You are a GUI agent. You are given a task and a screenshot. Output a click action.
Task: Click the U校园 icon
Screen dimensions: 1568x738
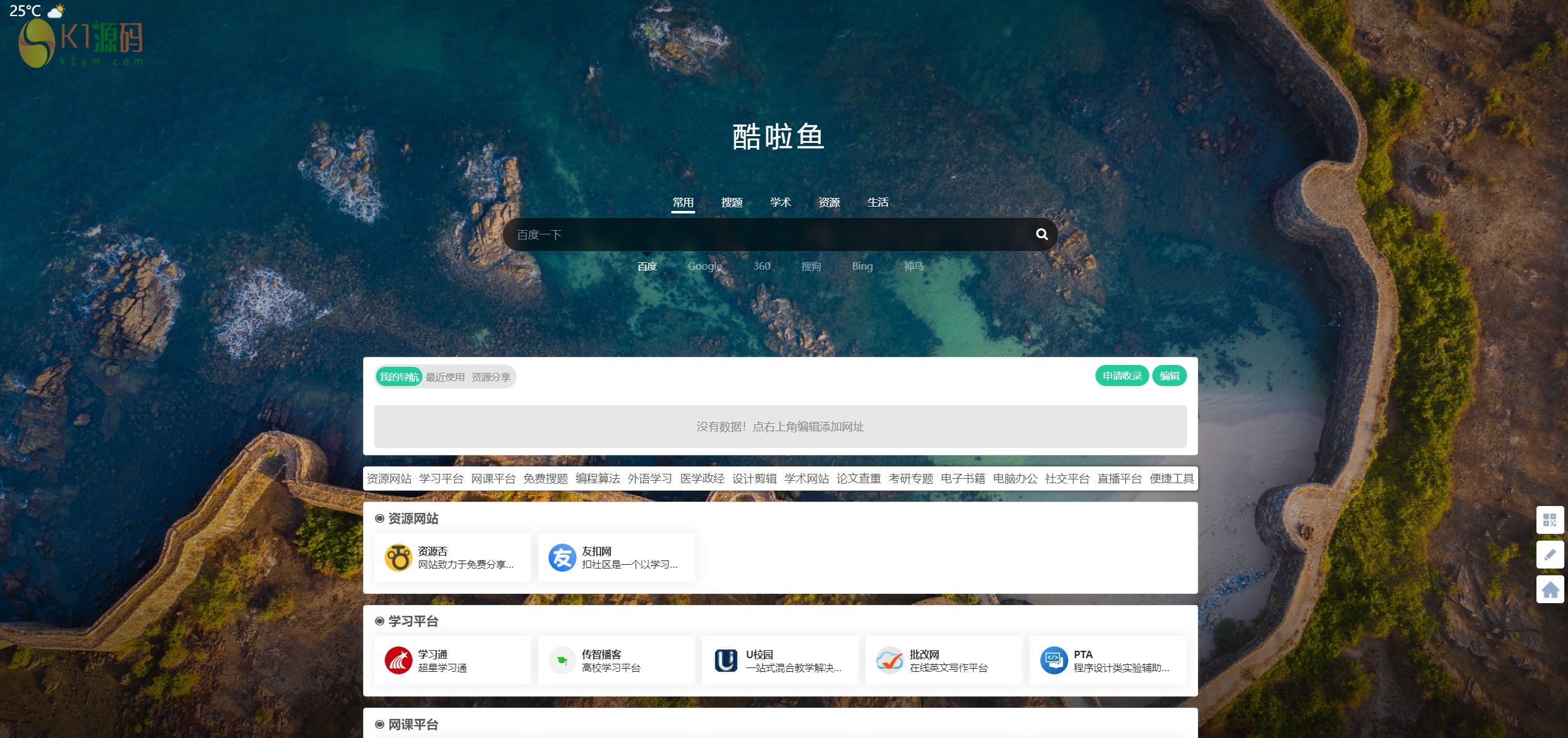pos(726,660)
